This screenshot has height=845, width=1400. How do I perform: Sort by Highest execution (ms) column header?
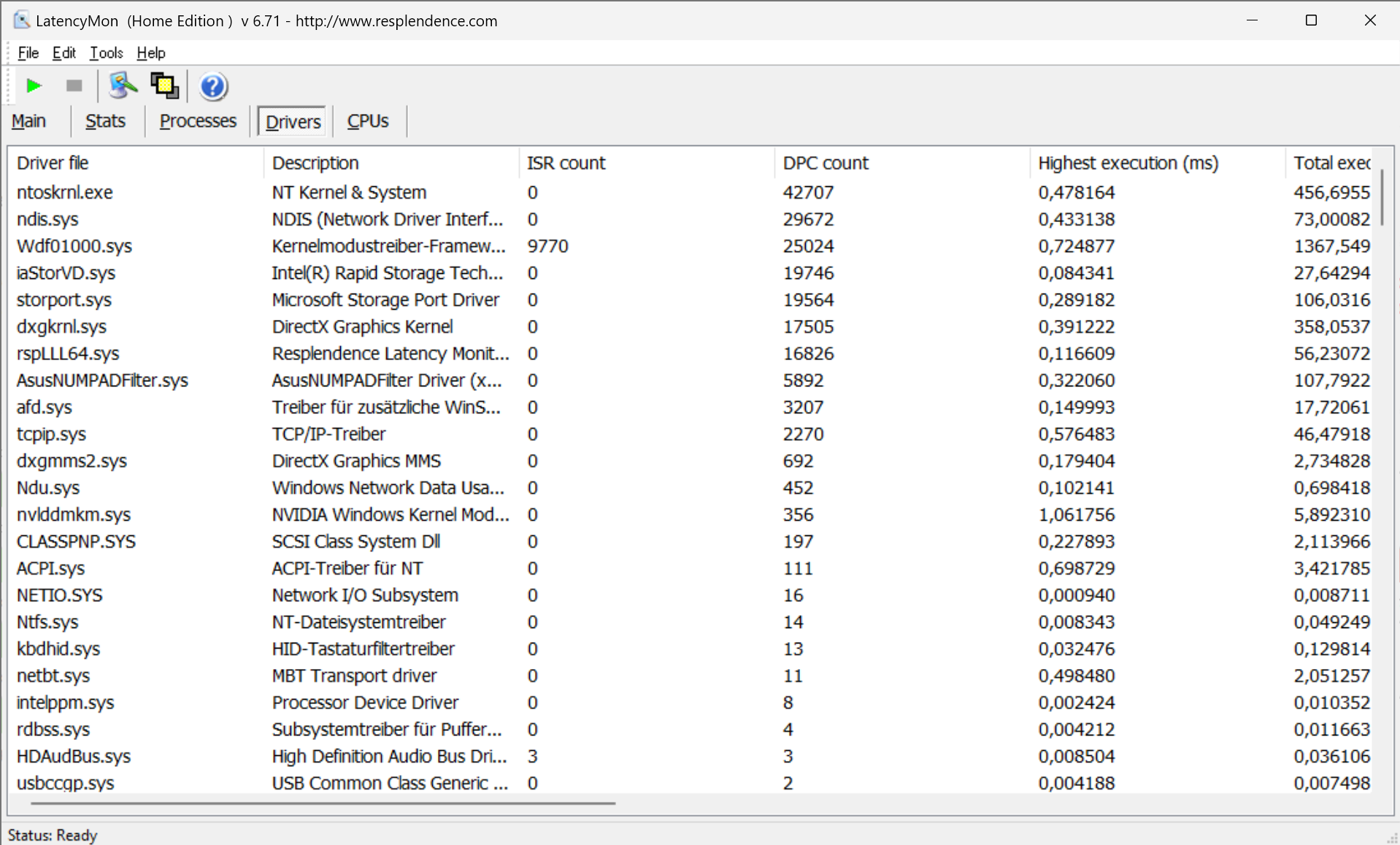pos(1128,163)
